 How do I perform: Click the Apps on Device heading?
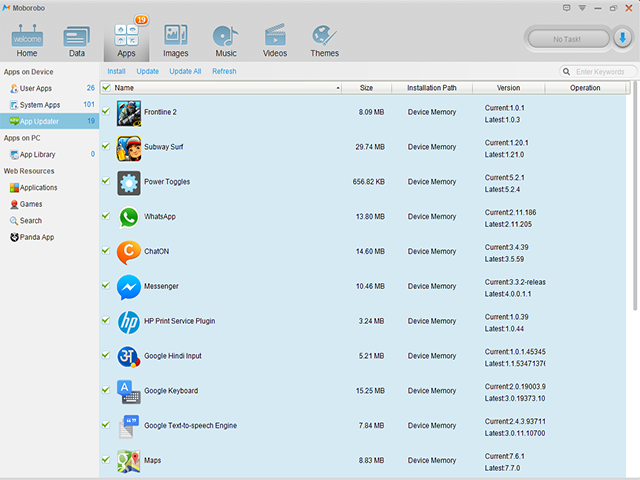tap(29, 72)
